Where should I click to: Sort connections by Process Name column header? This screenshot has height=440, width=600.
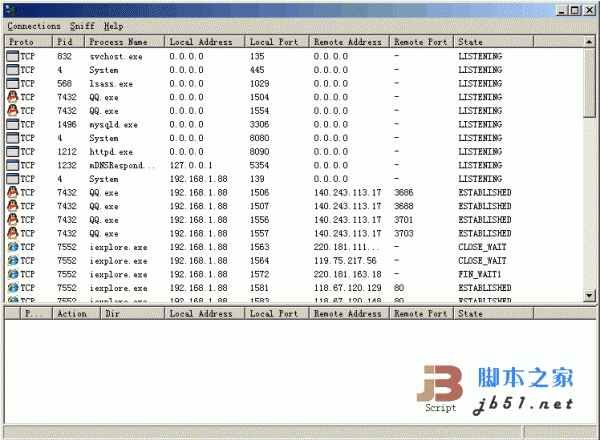tap(125, 42)
